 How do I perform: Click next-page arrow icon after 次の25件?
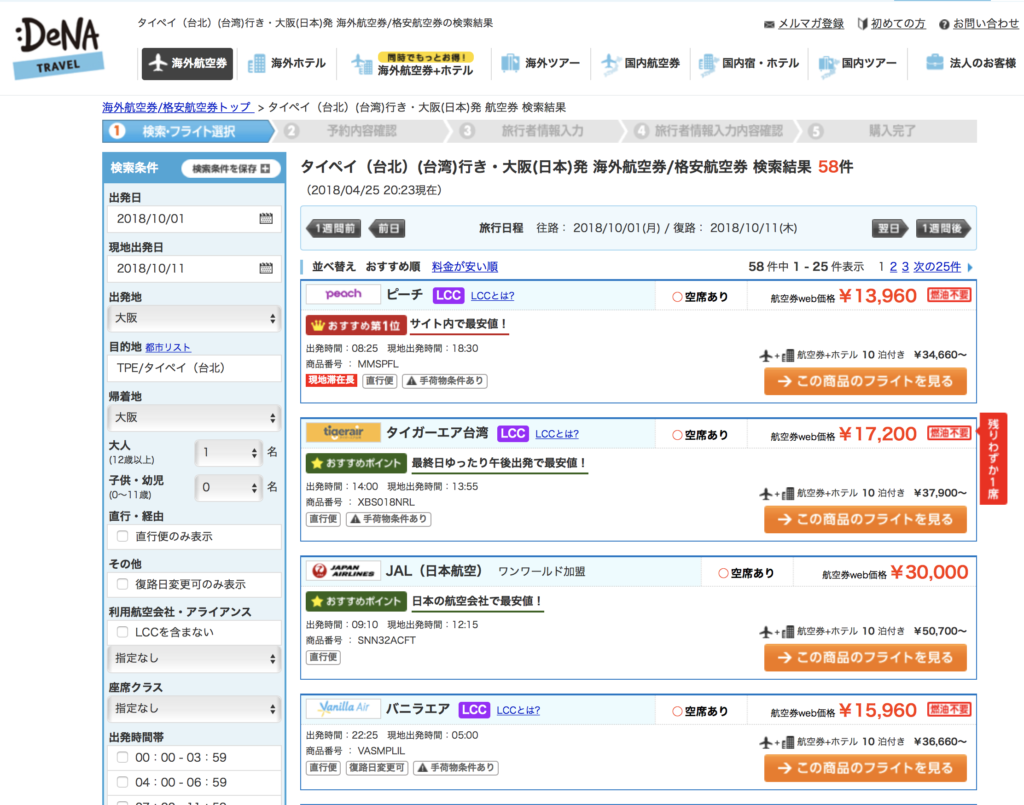[970, 267]
